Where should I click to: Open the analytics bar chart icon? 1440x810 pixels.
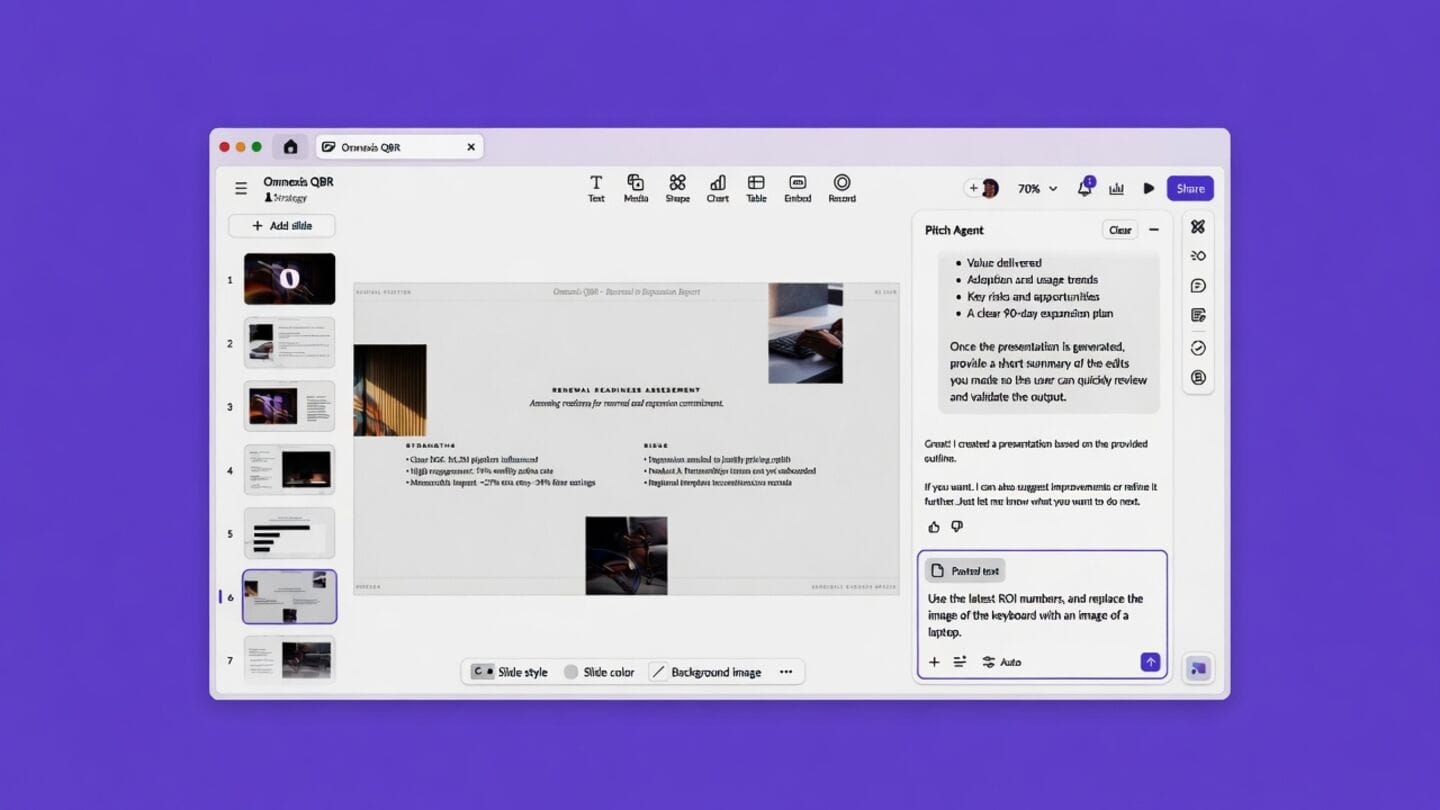pyautogui.click(x=1117, y=188)
